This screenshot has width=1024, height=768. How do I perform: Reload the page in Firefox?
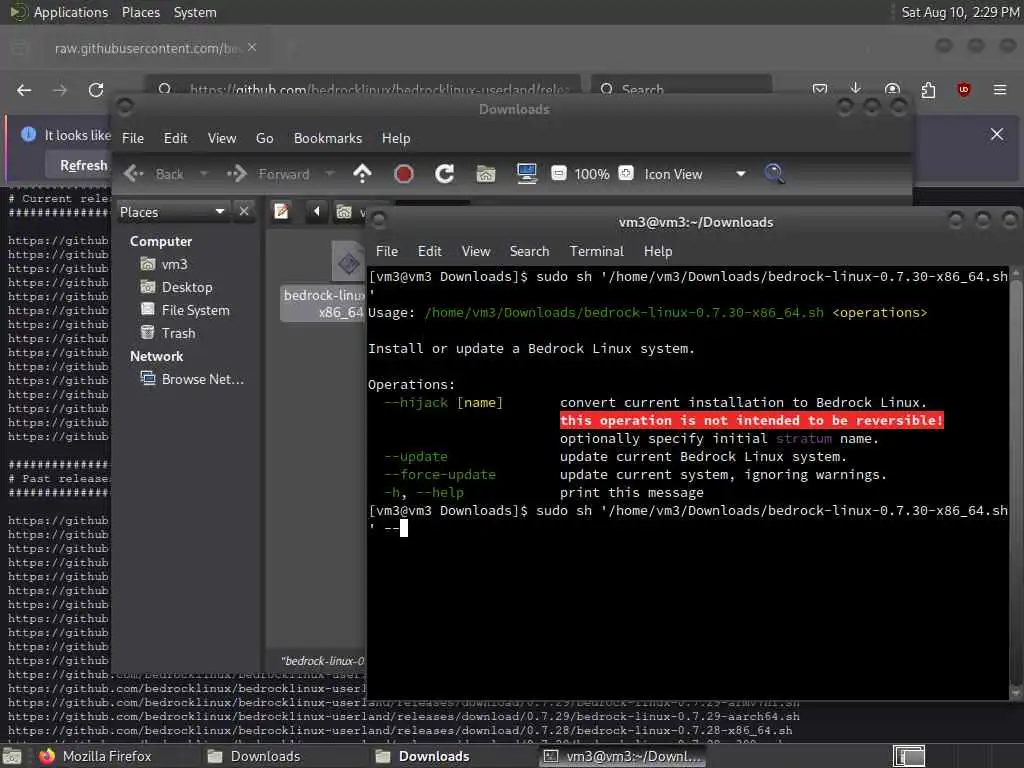click(96, 89)
